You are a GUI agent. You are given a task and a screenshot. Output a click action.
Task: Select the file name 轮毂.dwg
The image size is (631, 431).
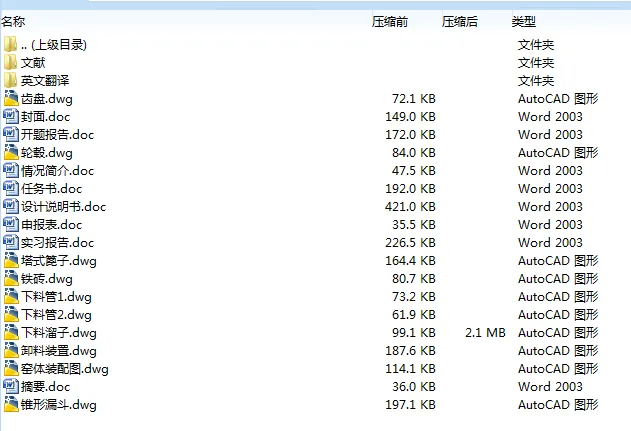(x=47, y=153)
